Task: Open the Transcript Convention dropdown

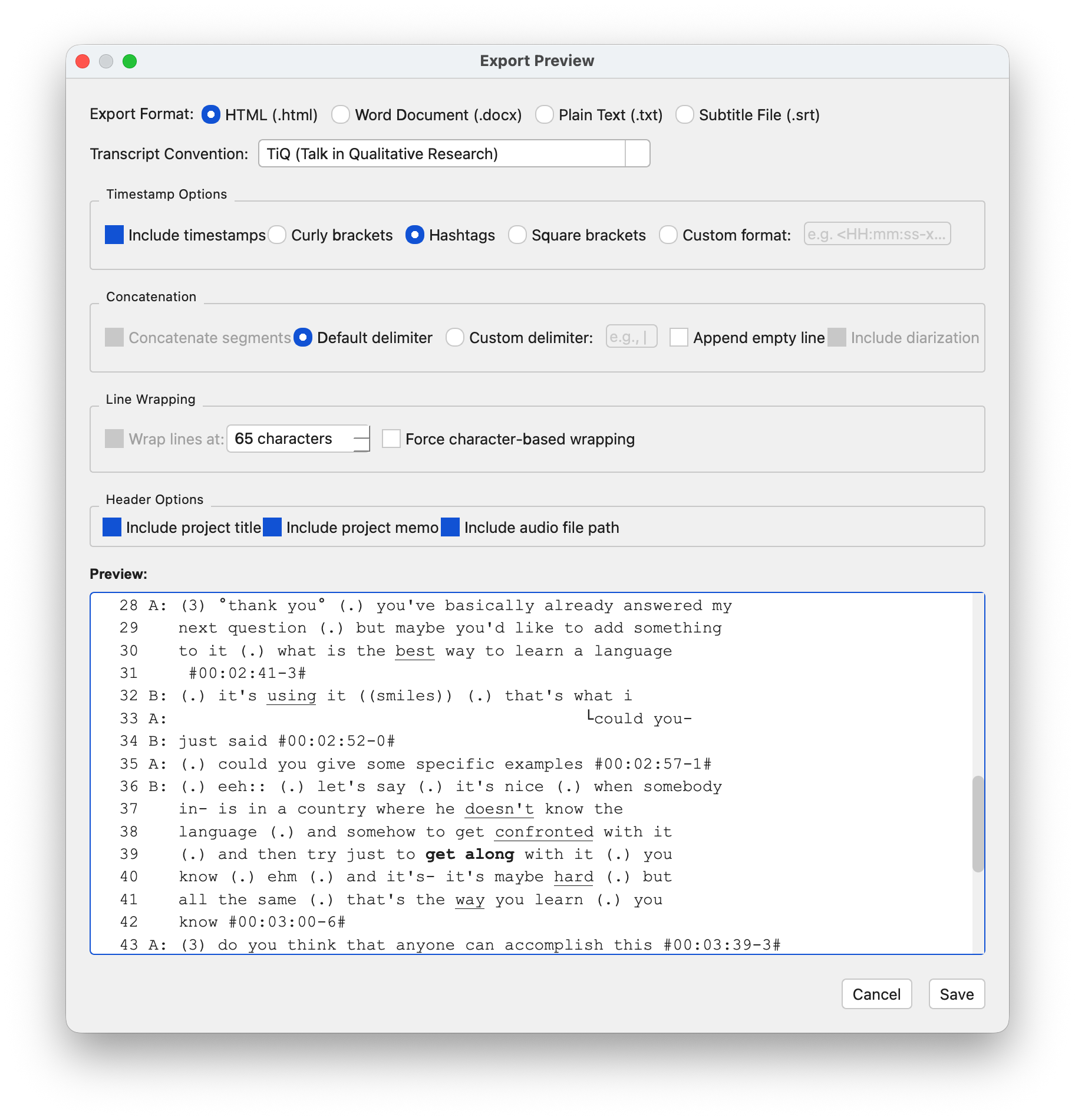Action: click(454, 153)
